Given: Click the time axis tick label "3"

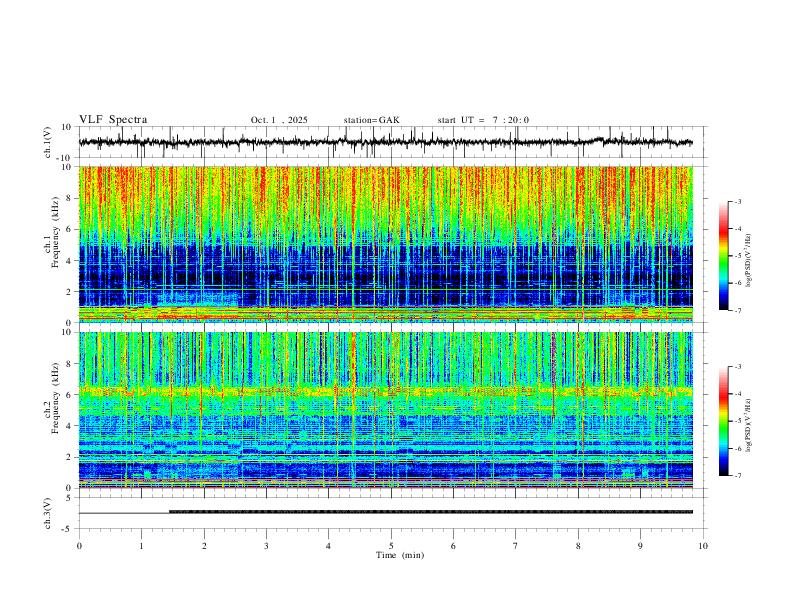Looking at the screenshot, I should click(x=266, y=546).
